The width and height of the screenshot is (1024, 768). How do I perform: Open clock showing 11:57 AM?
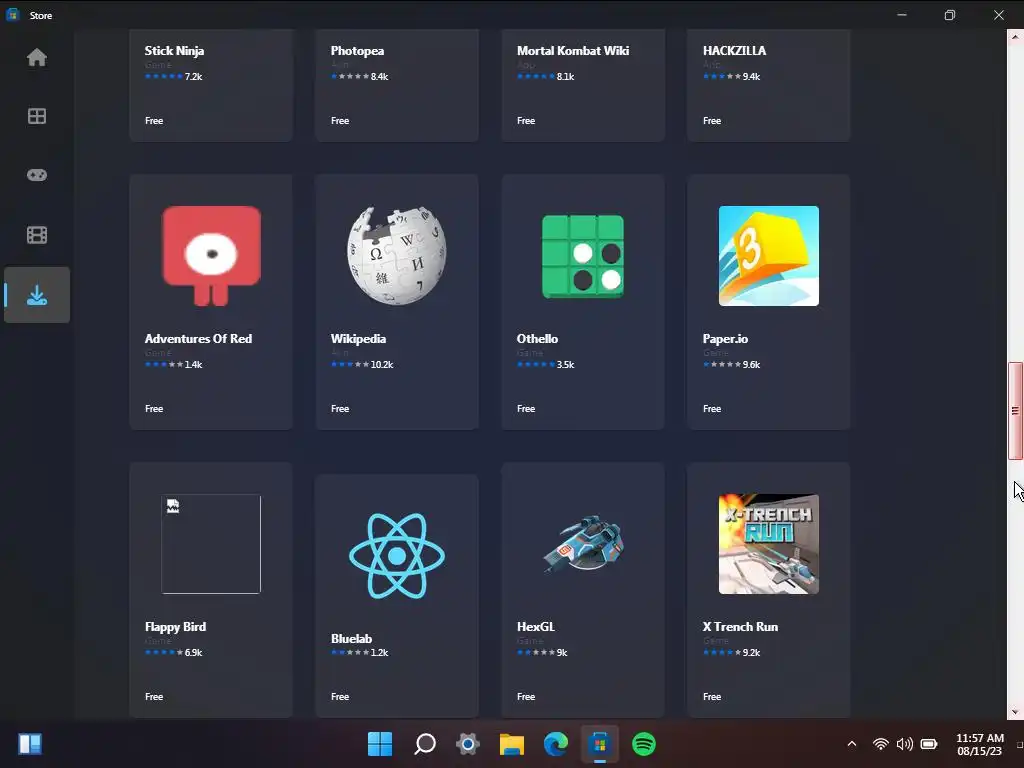point(980,744)
